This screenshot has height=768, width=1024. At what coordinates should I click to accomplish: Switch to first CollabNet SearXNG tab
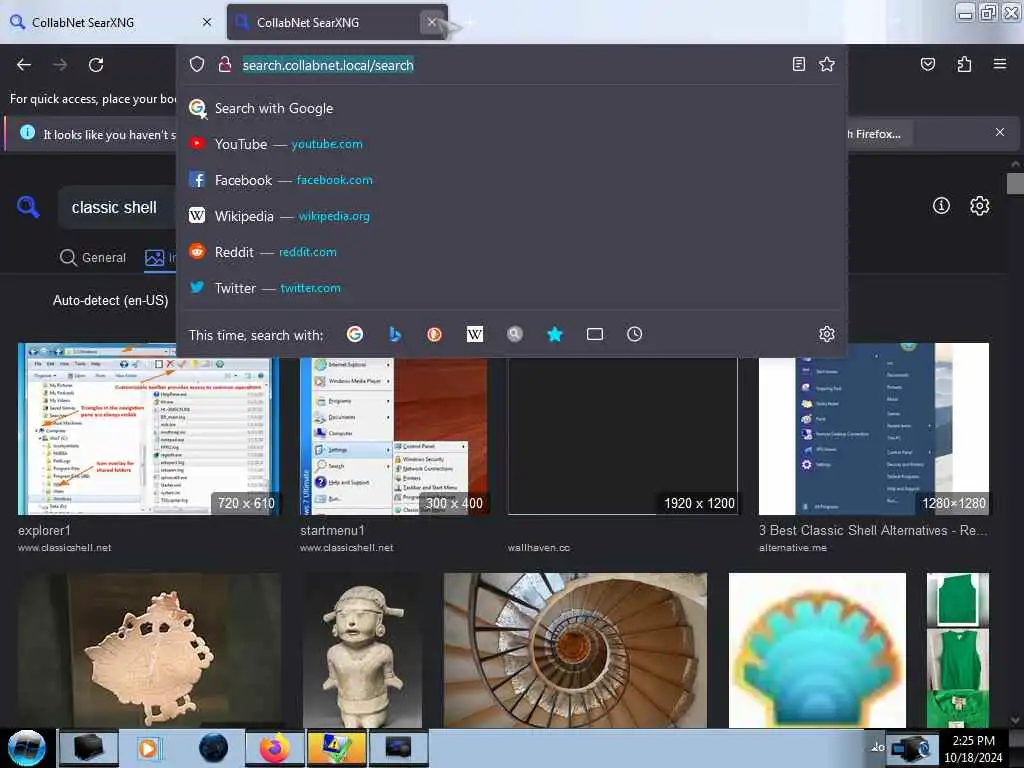click(111, 22)
